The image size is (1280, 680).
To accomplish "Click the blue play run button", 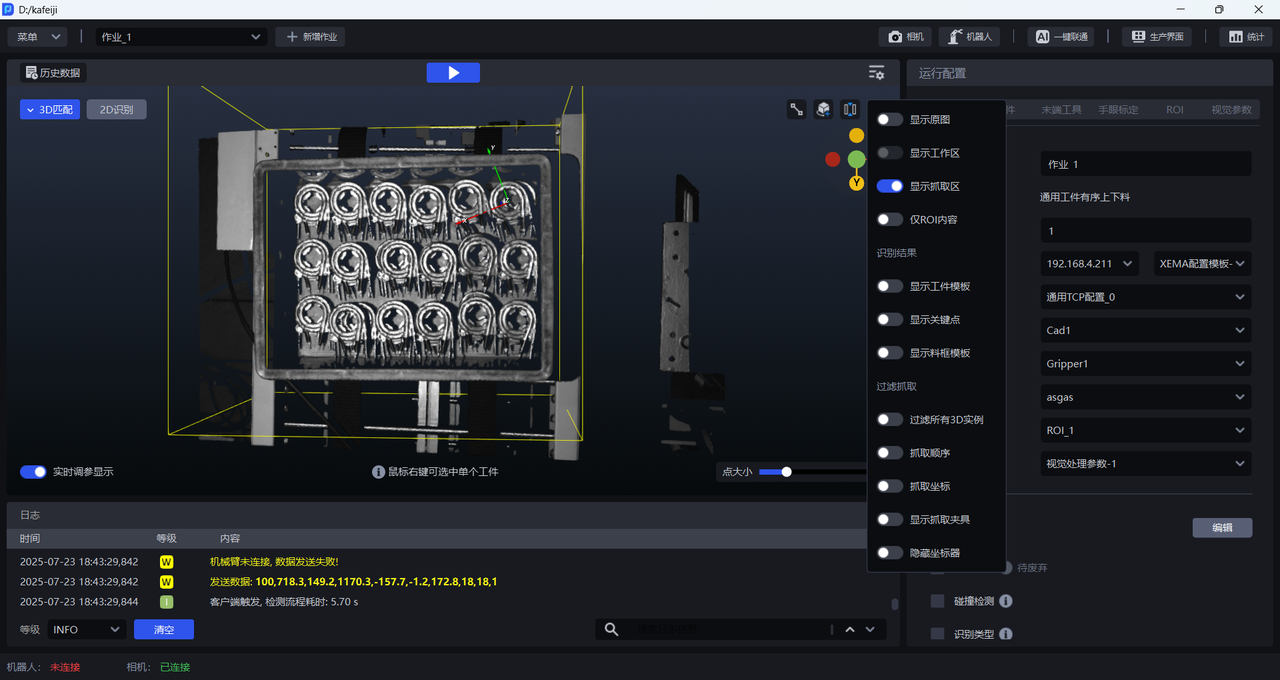I will (x=453, y=73).
